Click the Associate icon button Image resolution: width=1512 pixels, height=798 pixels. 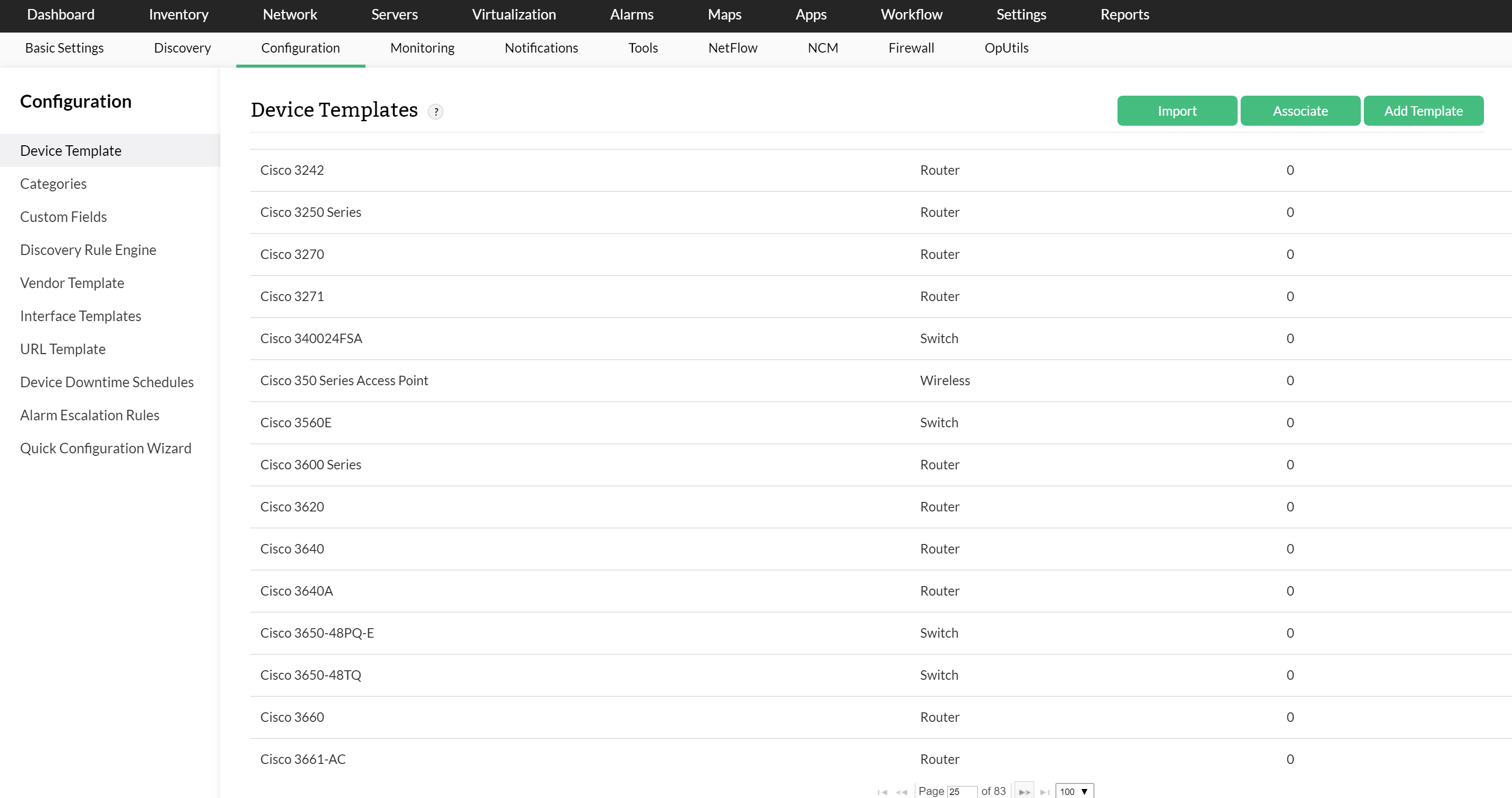(1300, 111)
